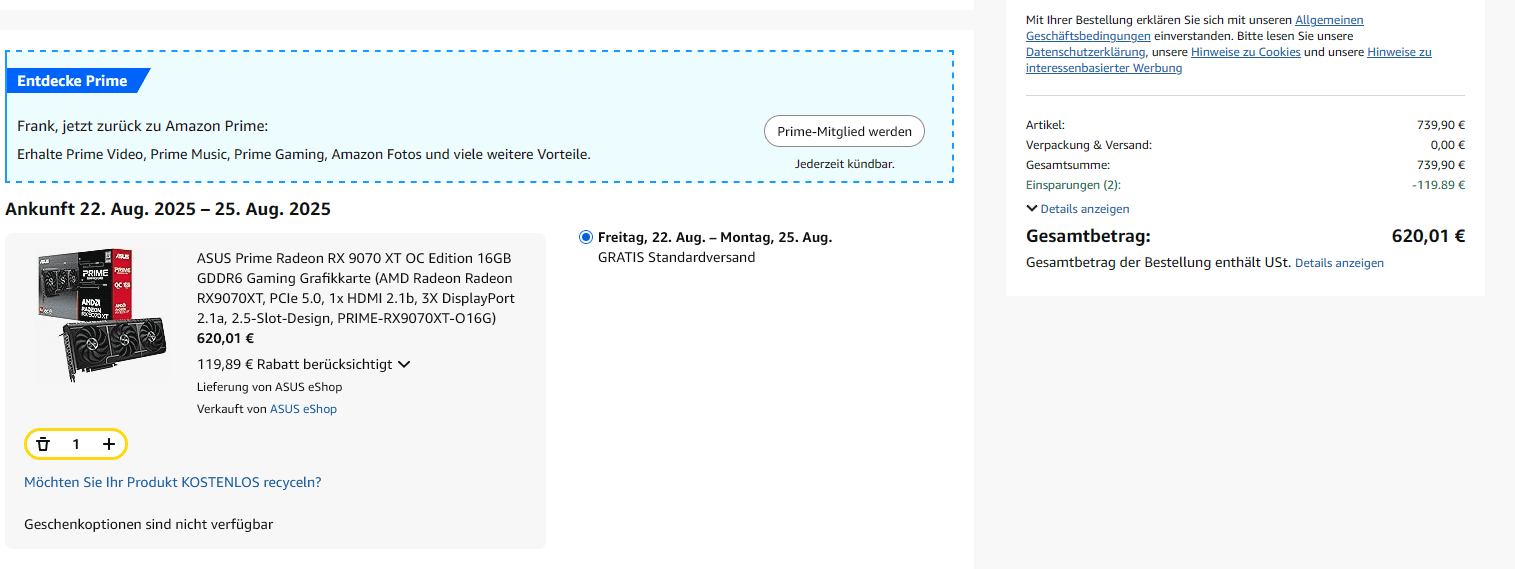Click the Einsparungen (2) label
Screen dimensions: 1515x569
[1073, 185]
